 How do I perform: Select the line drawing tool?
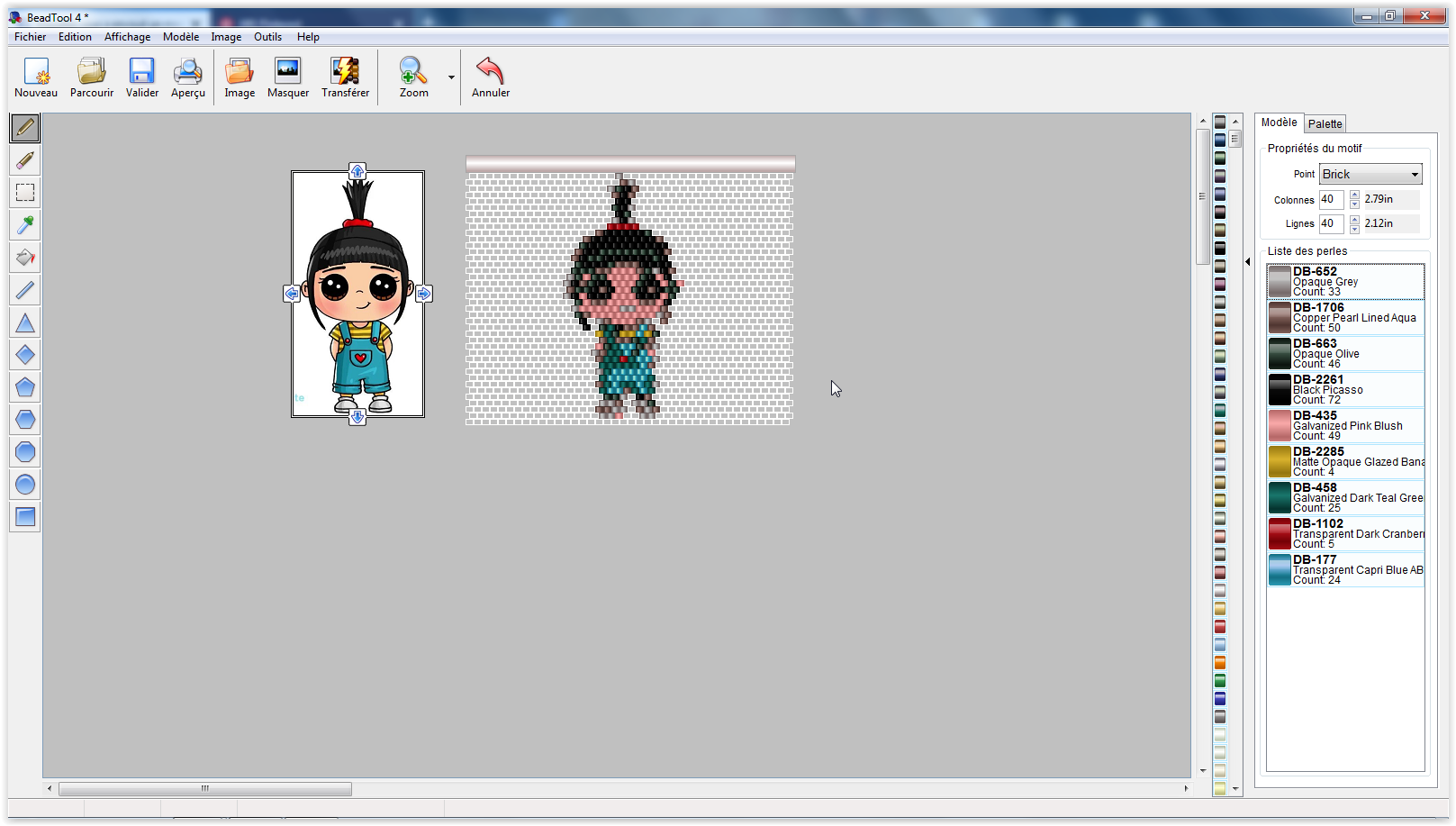click(25, 290)
